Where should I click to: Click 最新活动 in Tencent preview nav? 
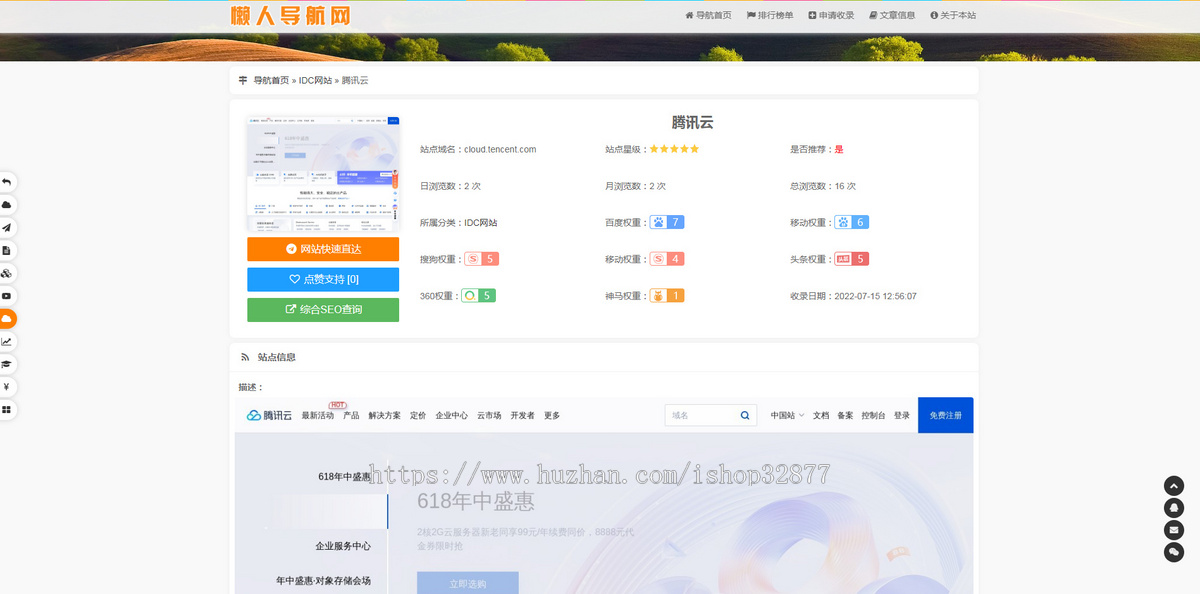(318, 415)
